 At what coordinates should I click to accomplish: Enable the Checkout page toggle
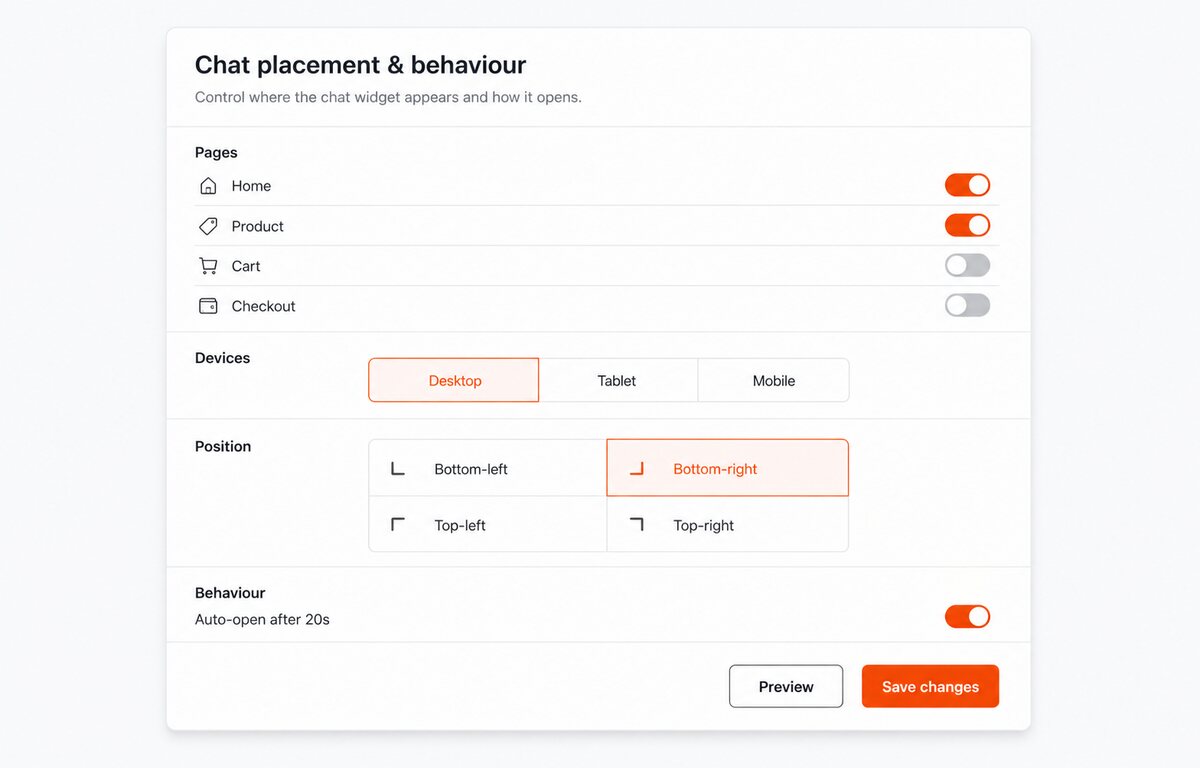967,305
